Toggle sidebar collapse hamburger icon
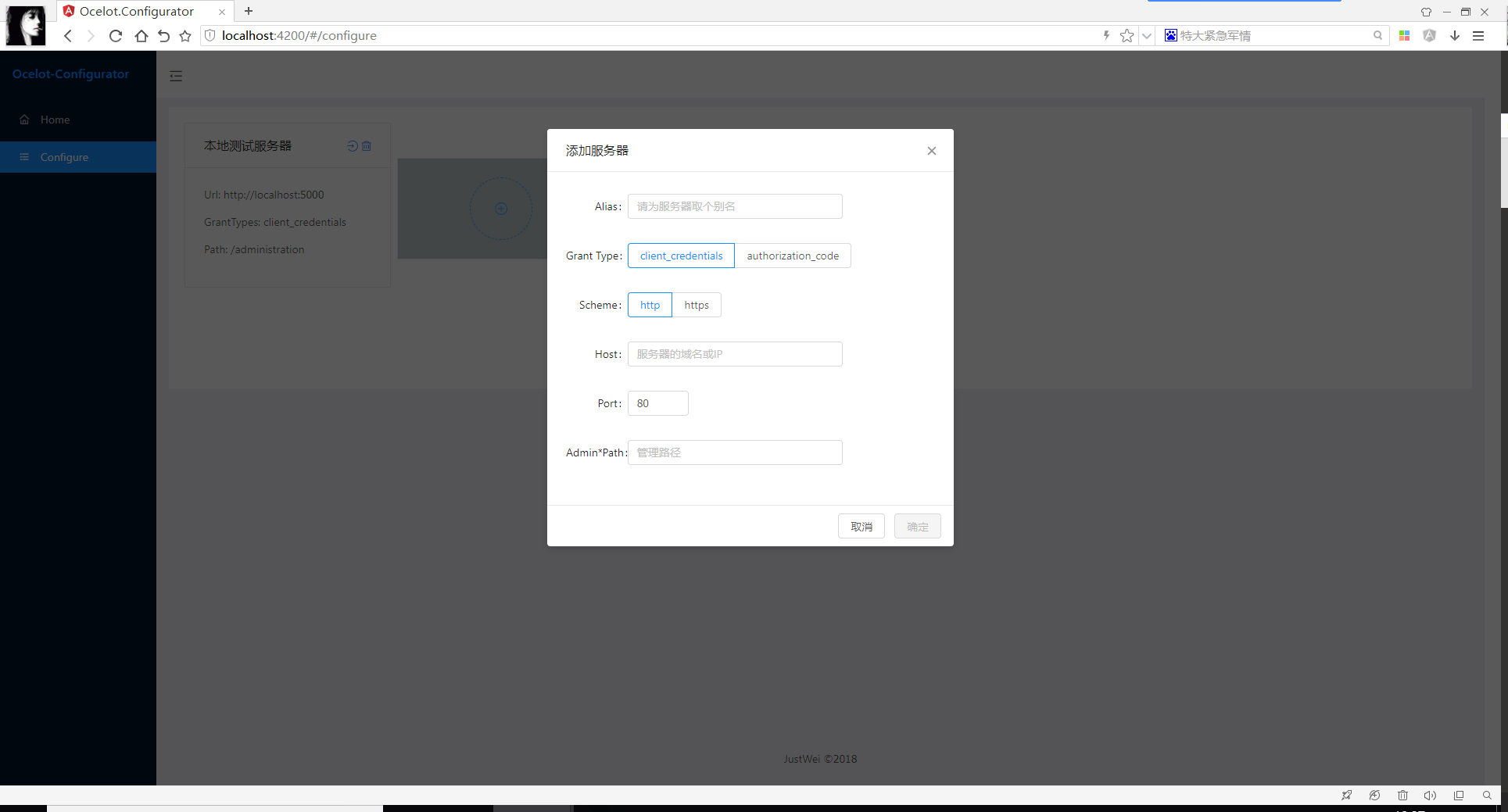The height and width of the screenshot is (812, 1508). click(176, 76)
